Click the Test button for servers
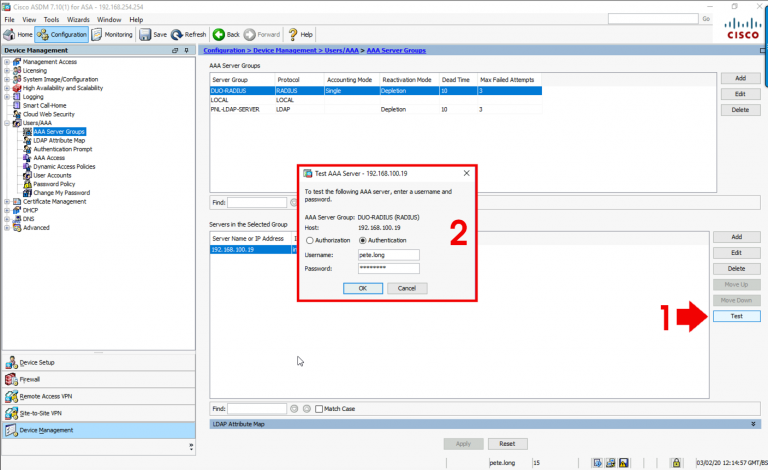The height and width of the screenshot is (470, 768). pyautogui.click(x=737, y=316)
